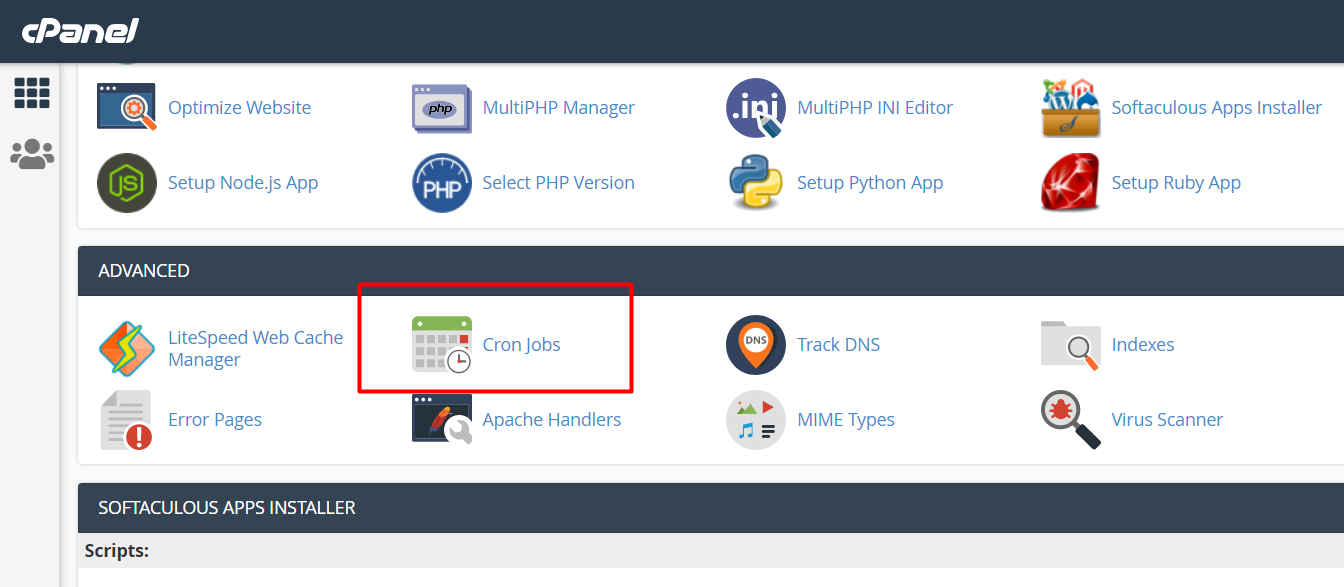The width and height of the screenshot is (1344, 587).
Task: Open User Manager people icon in sidebar
Action: [x=32, y=154]
